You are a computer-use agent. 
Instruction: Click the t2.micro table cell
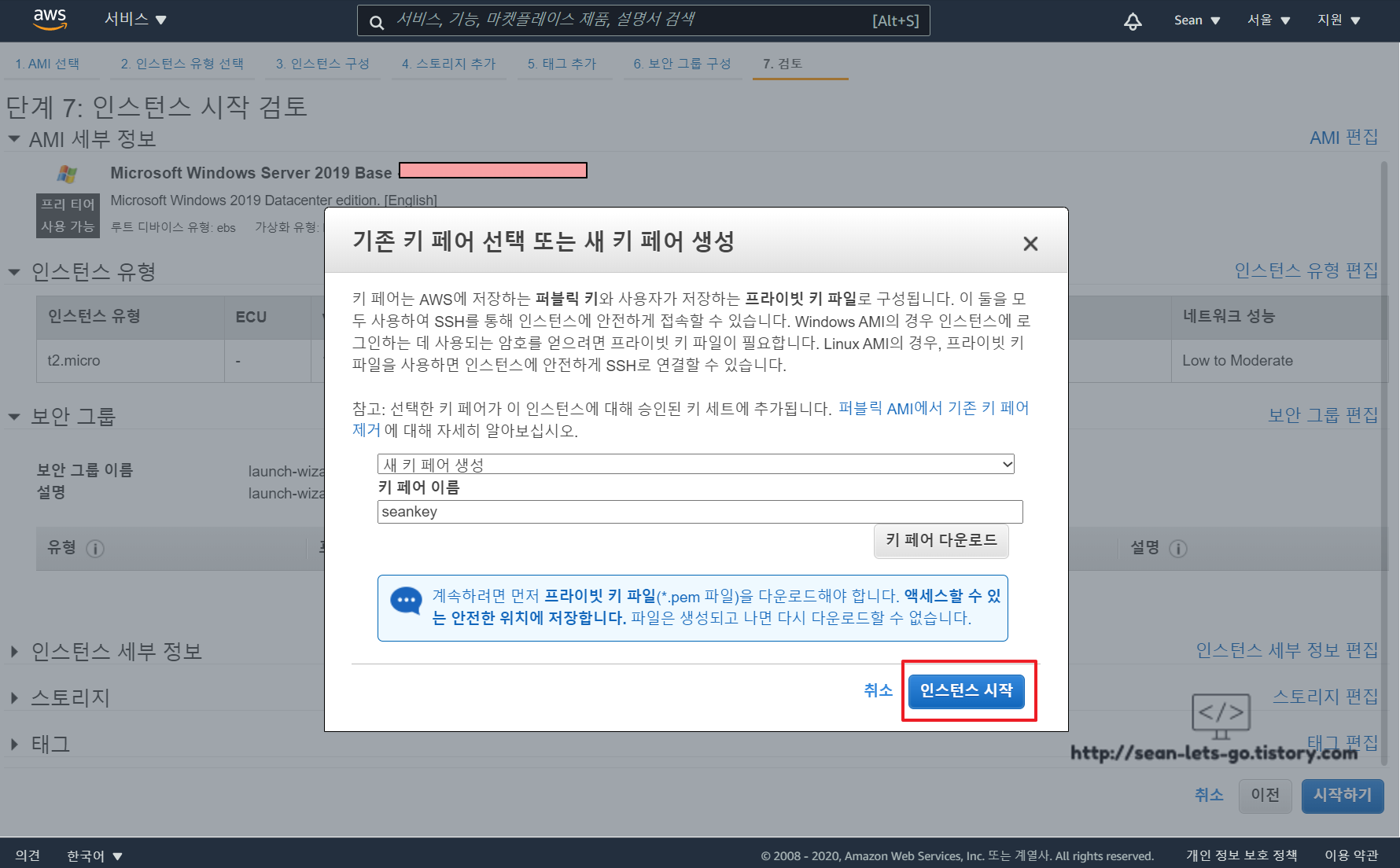[x=131, y=361]
